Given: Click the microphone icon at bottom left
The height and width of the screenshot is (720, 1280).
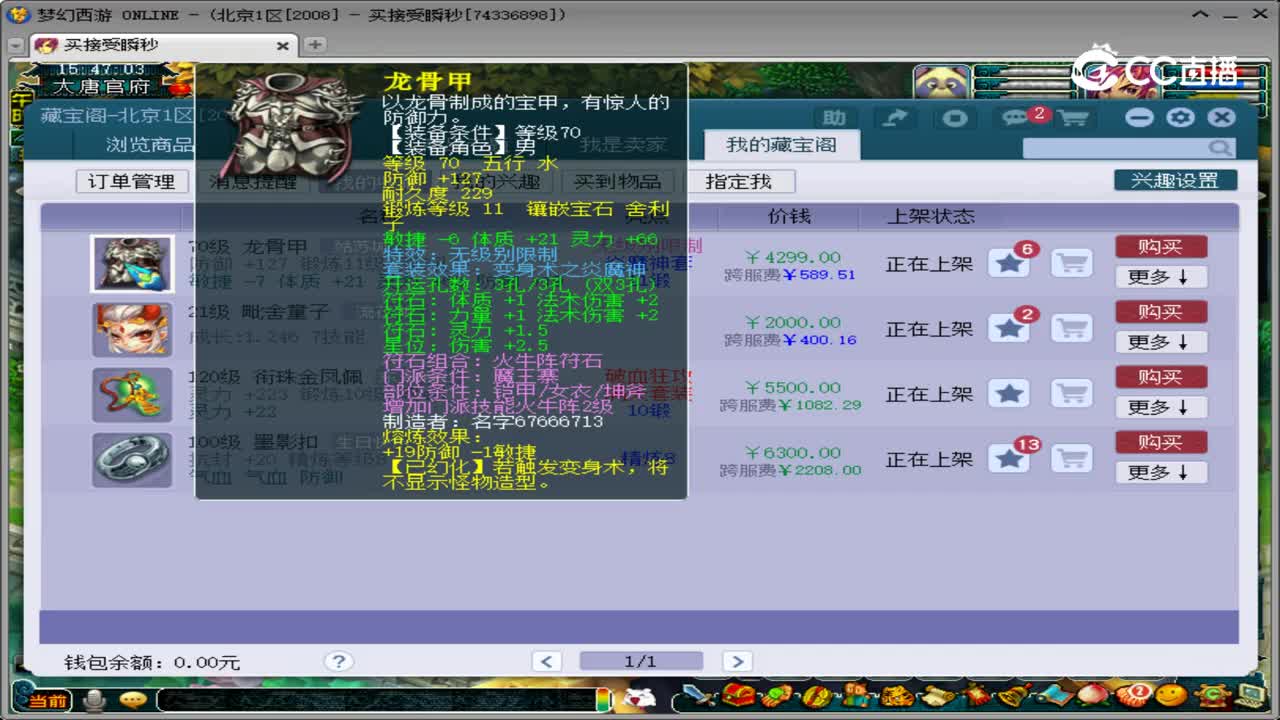Looking at the screenshot, I should click(x=95, y=700).
